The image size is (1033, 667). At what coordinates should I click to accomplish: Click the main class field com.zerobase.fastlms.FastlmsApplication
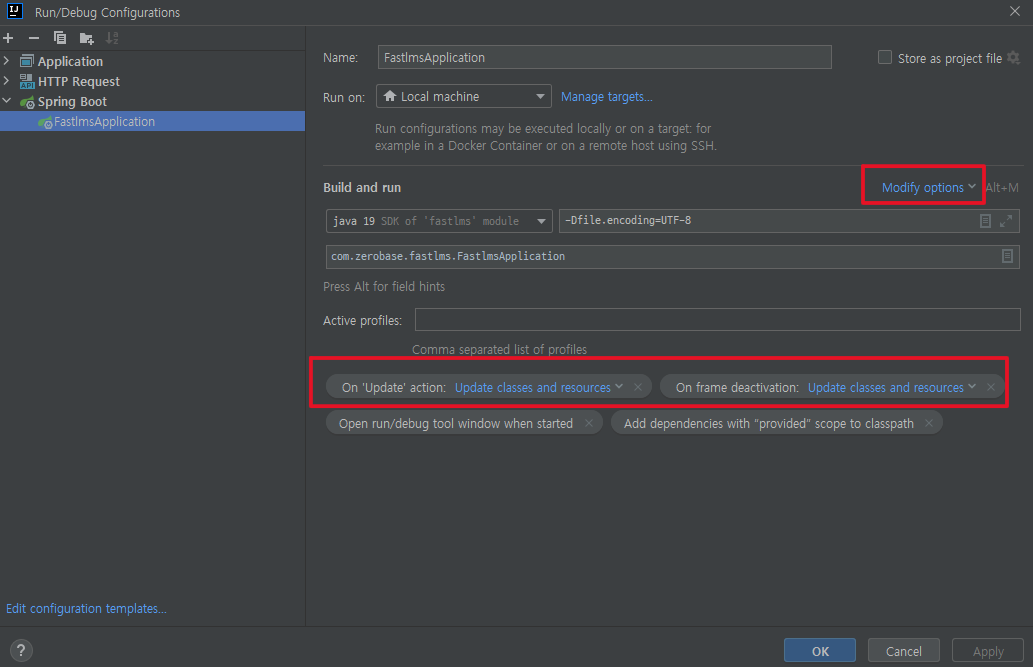[673, 256]
